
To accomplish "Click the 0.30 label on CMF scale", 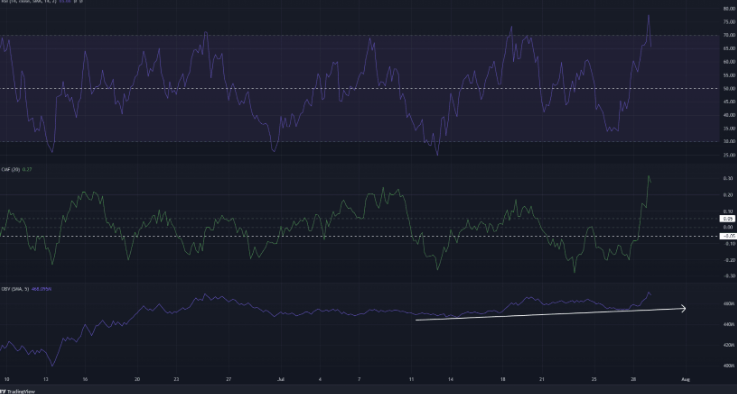I will click(730, 178).
